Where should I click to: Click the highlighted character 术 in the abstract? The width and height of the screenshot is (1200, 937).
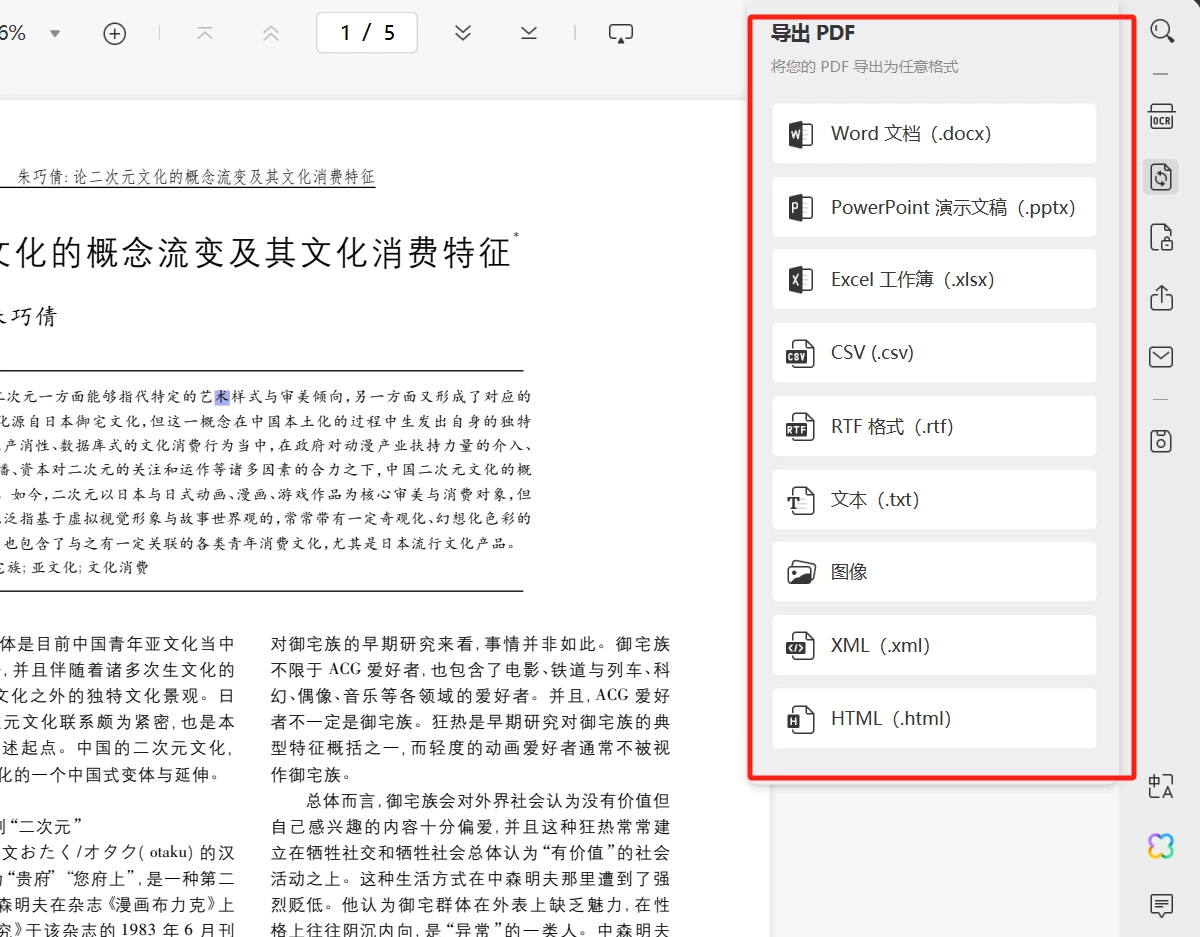pos(222,396)
